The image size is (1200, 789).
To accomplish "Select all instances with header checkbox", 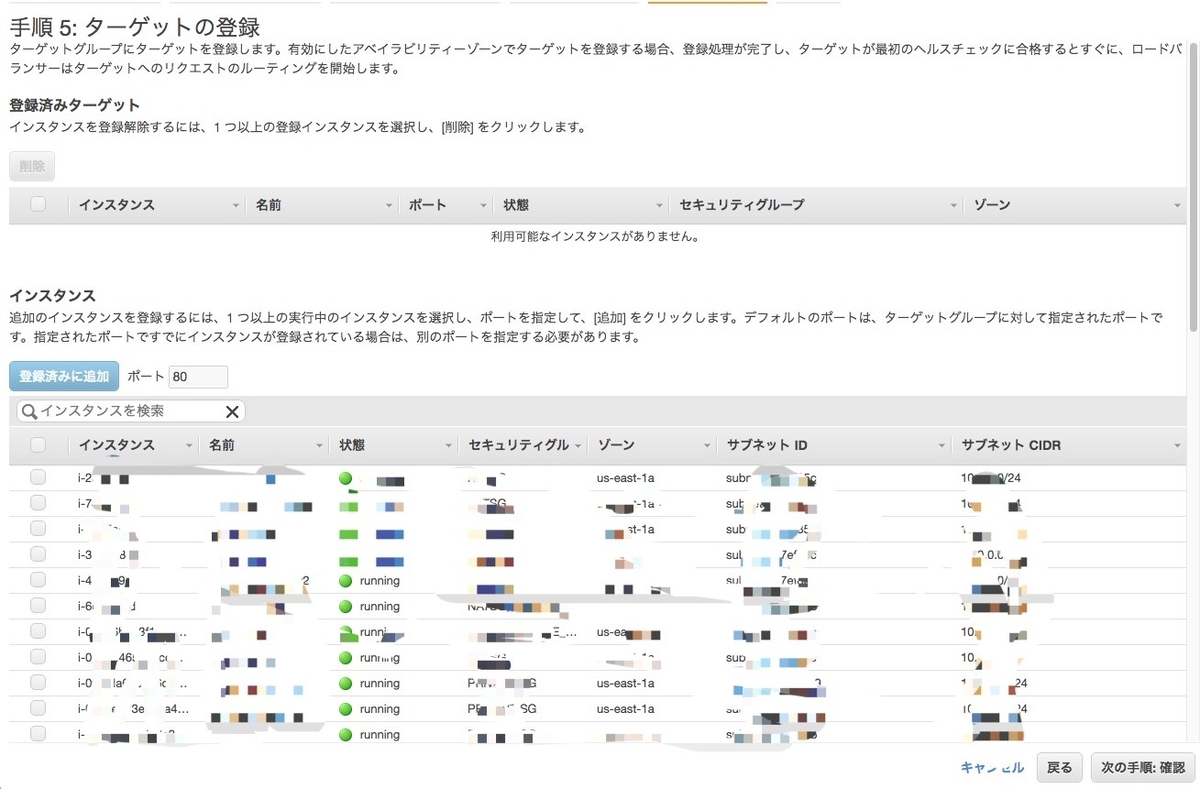I will pos(38,444).
